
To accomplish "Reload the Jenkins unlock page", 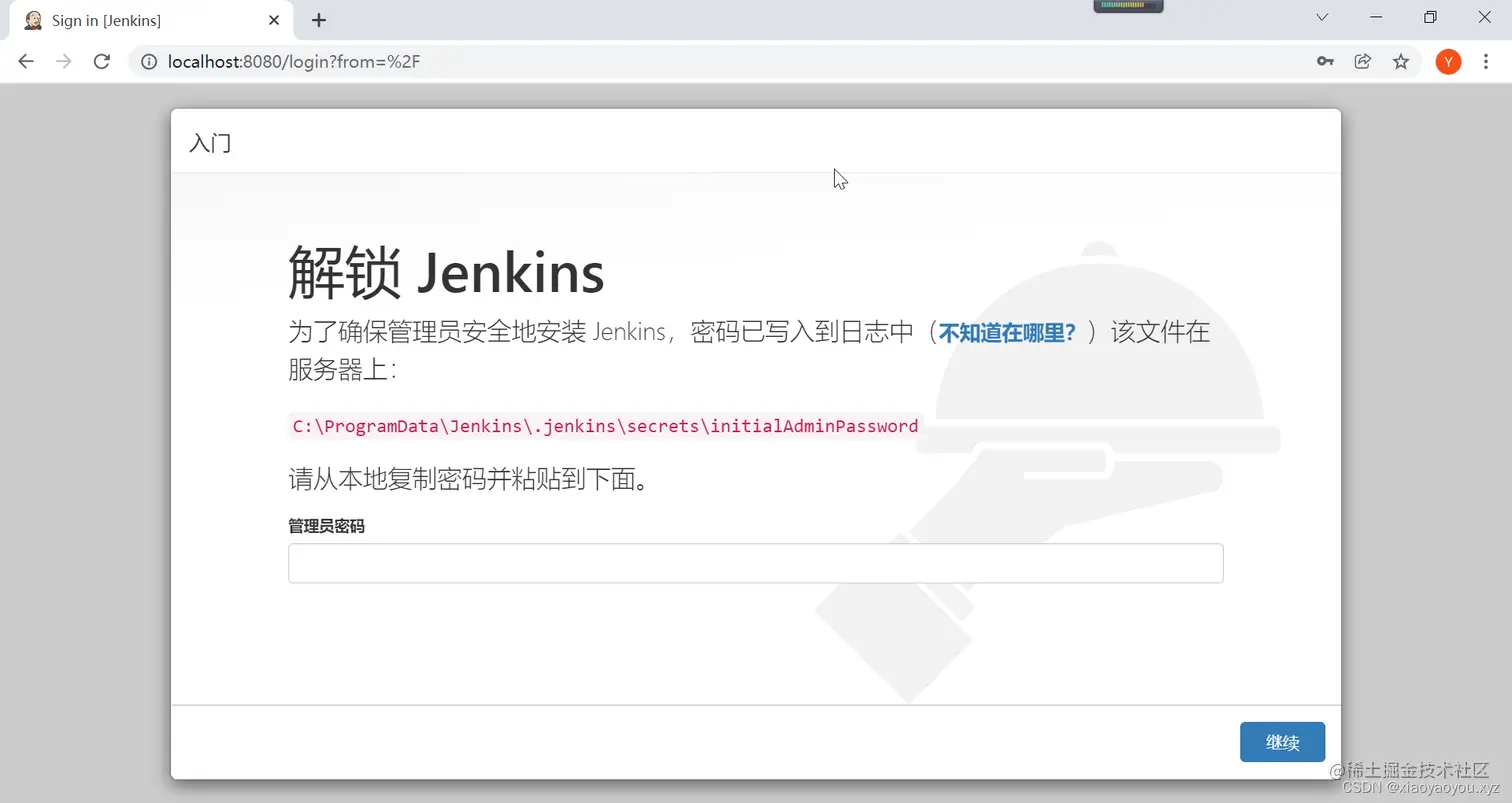I will [x=101, y=61].
